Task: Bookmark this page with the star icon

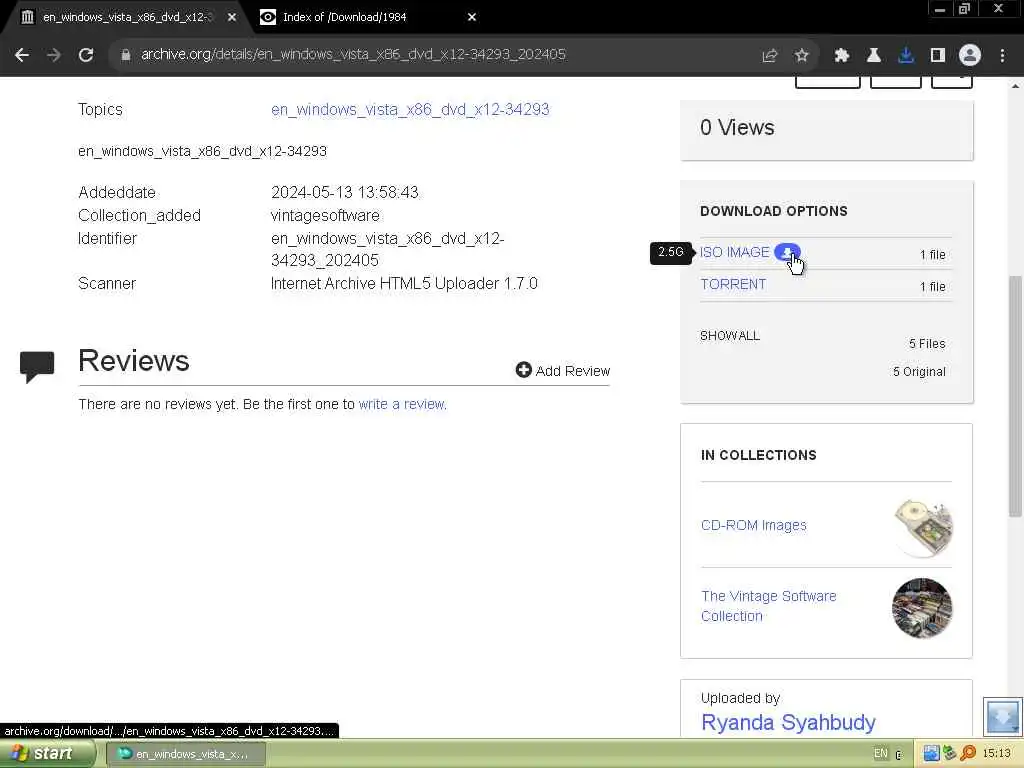Action: coord(801,56)
